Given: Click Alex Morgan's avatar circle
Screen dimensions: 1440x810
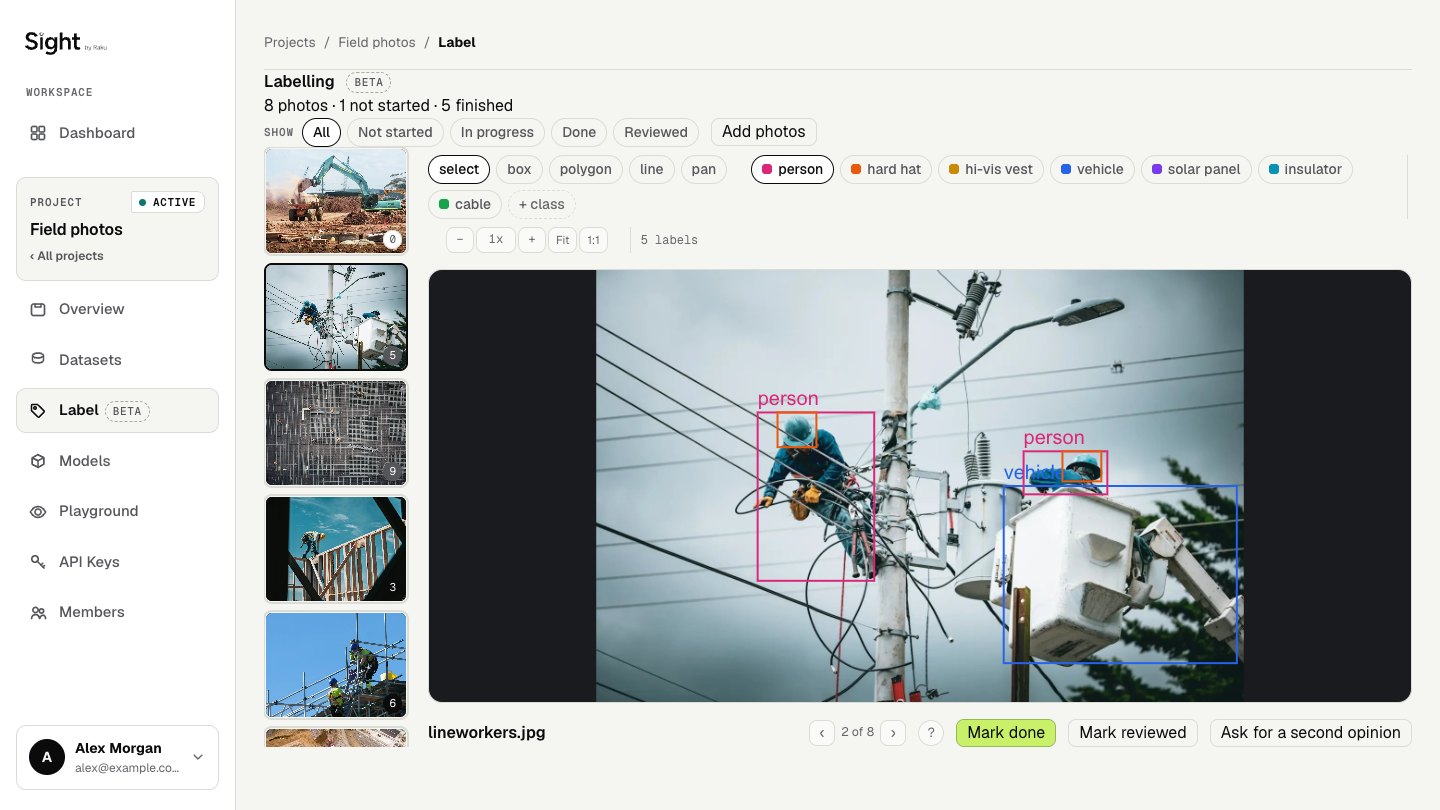Looking at the screenshot, I should click(47, 757).
